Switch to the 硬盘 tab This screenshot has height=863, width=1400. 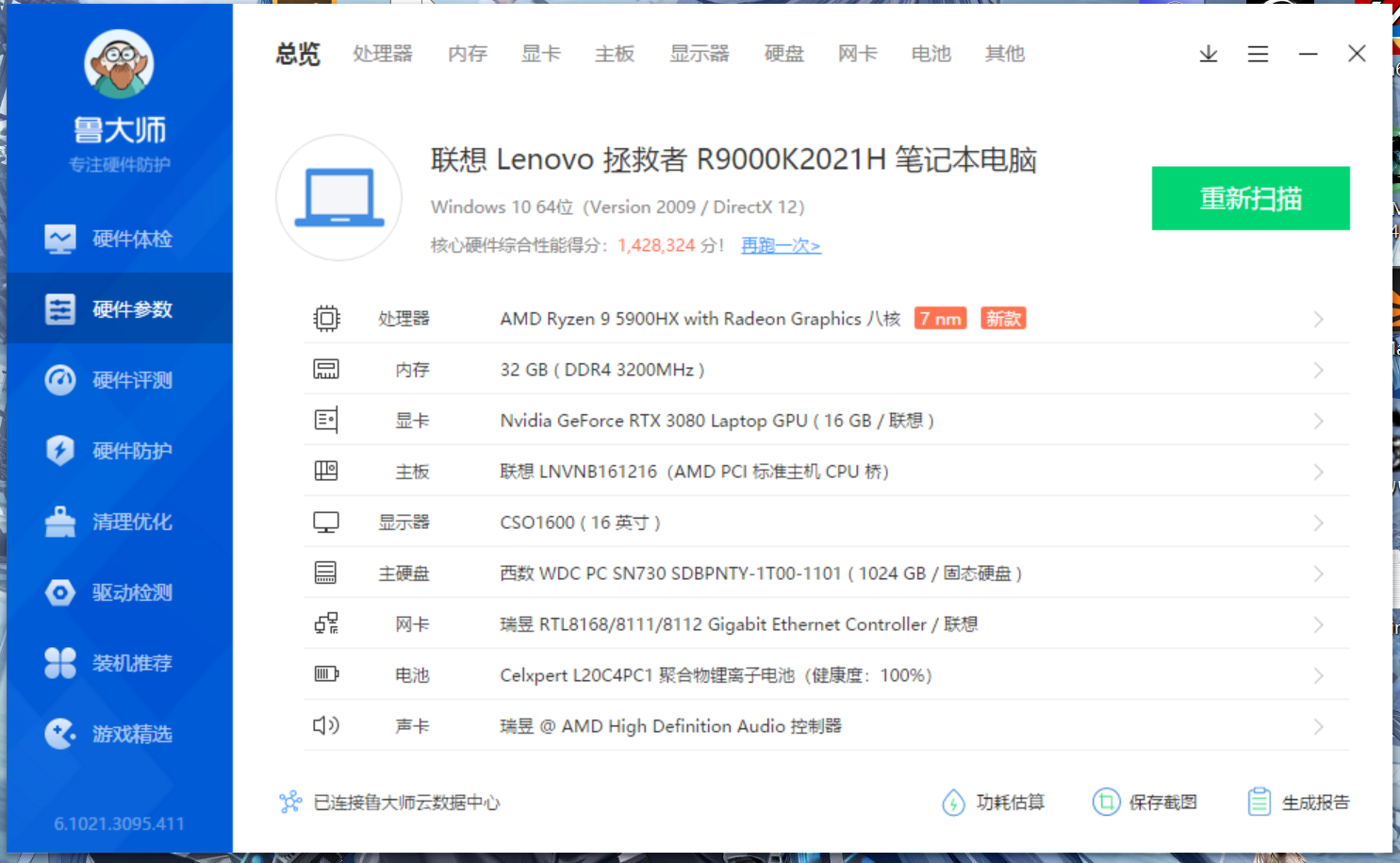[x=784, y=54]
